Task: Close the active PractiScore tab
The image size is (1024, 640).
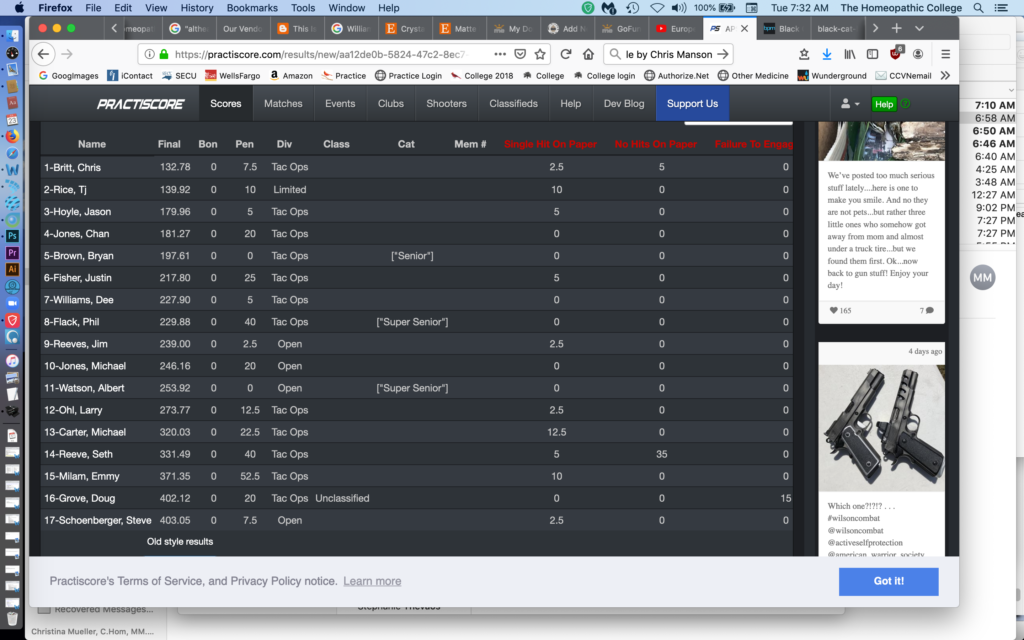Action: click(744, 29)
